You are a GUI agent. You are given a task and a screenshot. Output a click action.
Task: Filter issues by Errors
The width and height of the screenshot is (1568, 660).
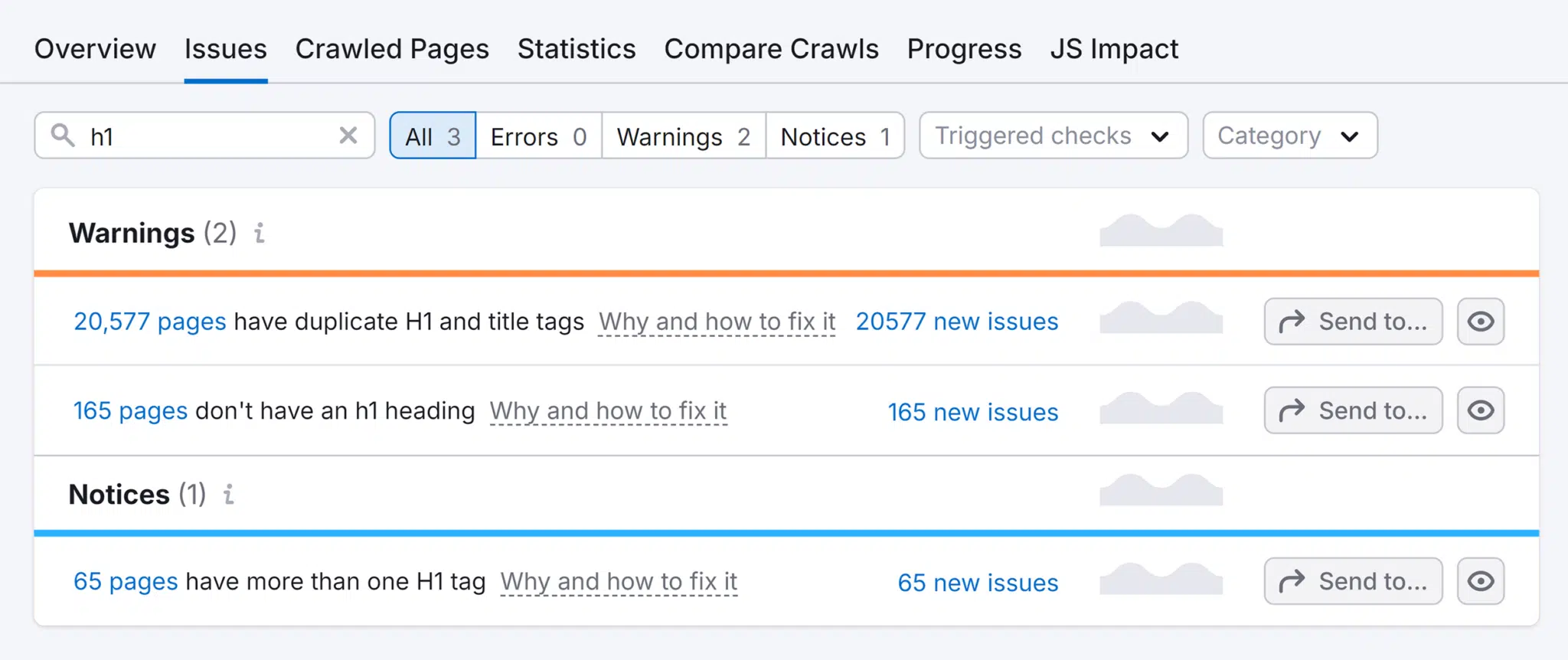pyautogui.click(x=538, y=136)
